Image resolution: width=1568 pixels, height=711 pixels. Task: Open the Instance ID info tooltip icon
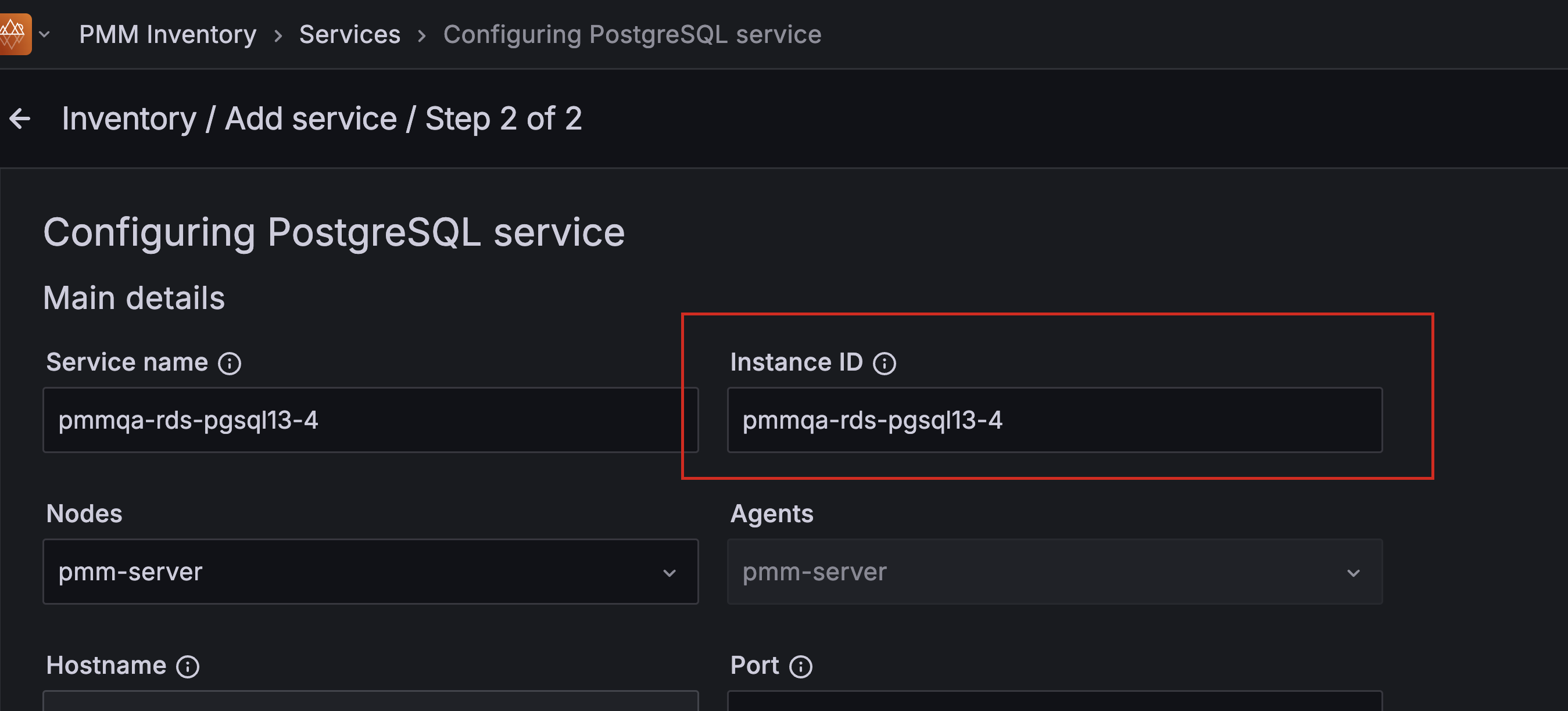886,363
